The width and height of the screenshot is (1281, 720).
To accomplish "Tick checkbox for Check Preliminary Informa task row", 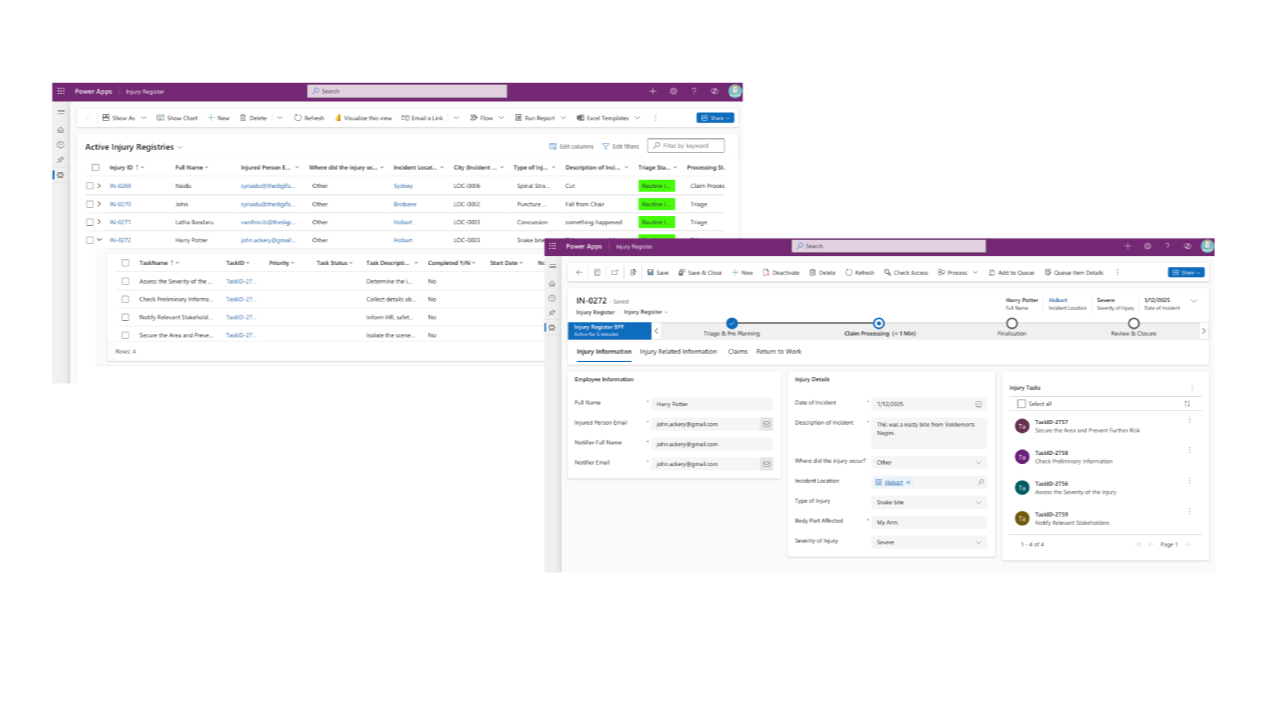I will point(125,299).
